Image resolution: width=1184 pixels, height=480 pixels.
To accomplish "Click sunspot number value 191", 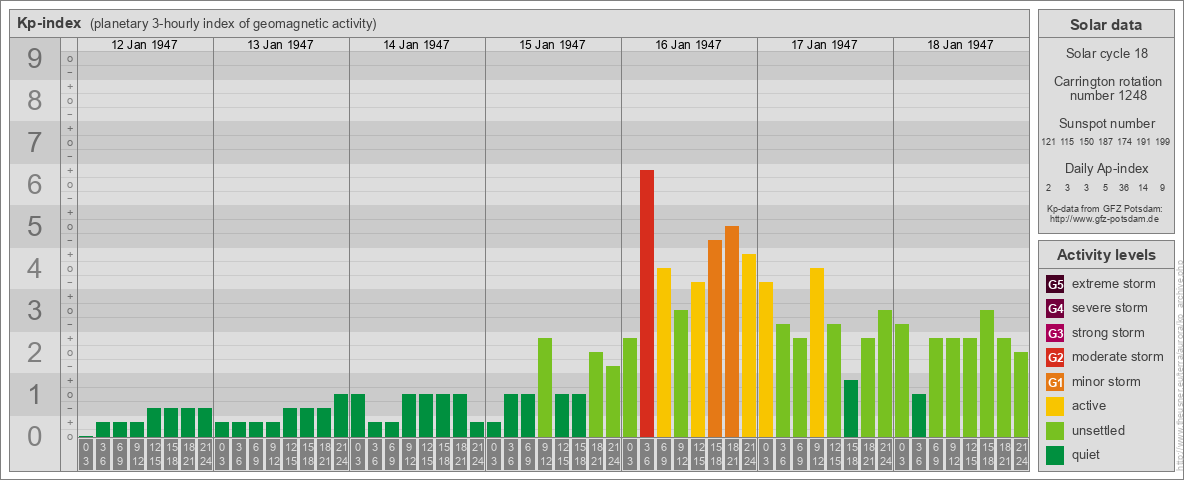I will click(1144, 142).
